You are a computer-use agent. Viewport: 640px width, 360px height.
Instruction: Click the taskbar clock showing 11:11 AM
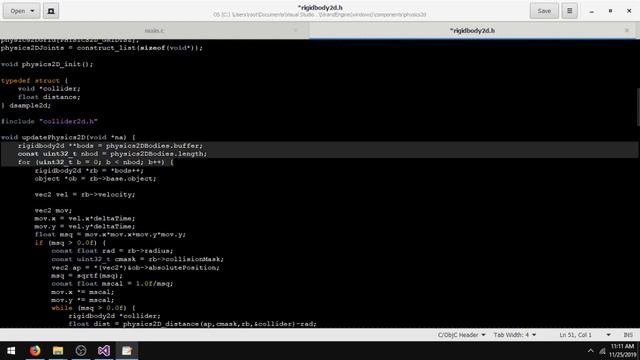point(622,351)
